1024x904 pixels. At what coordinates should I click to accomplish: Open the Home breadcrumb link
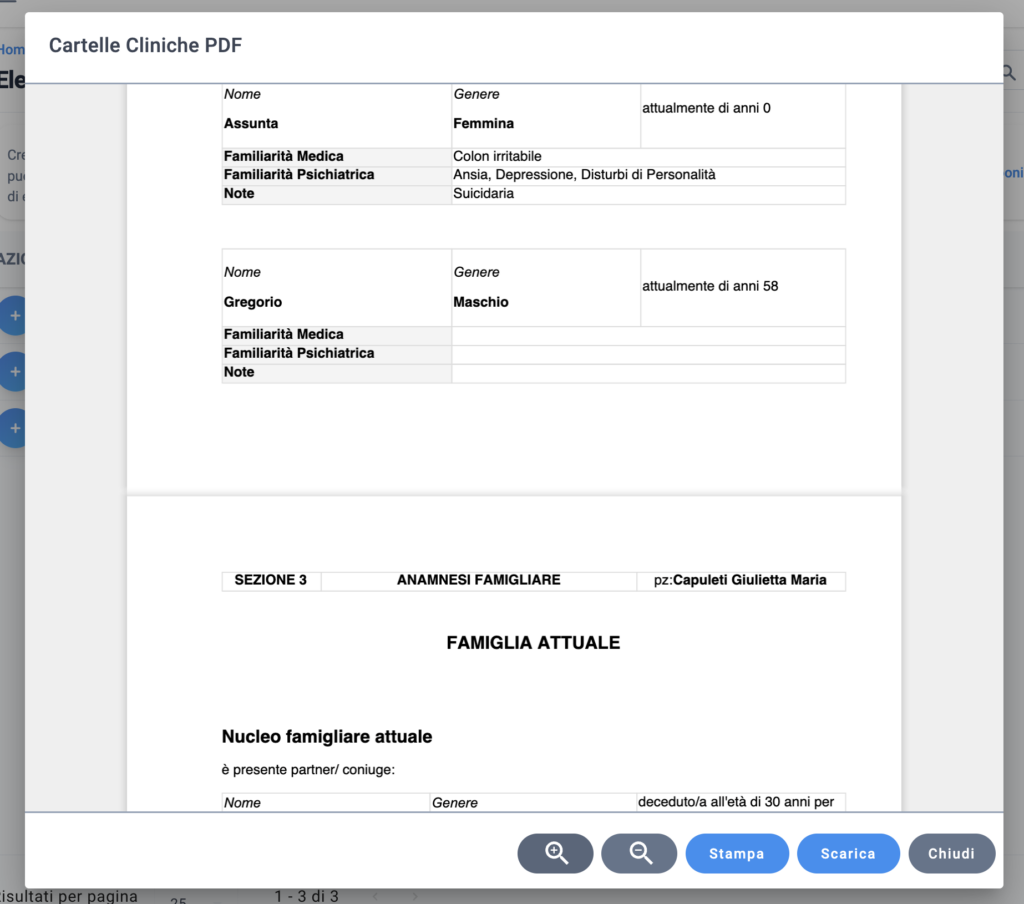point(12,50)
